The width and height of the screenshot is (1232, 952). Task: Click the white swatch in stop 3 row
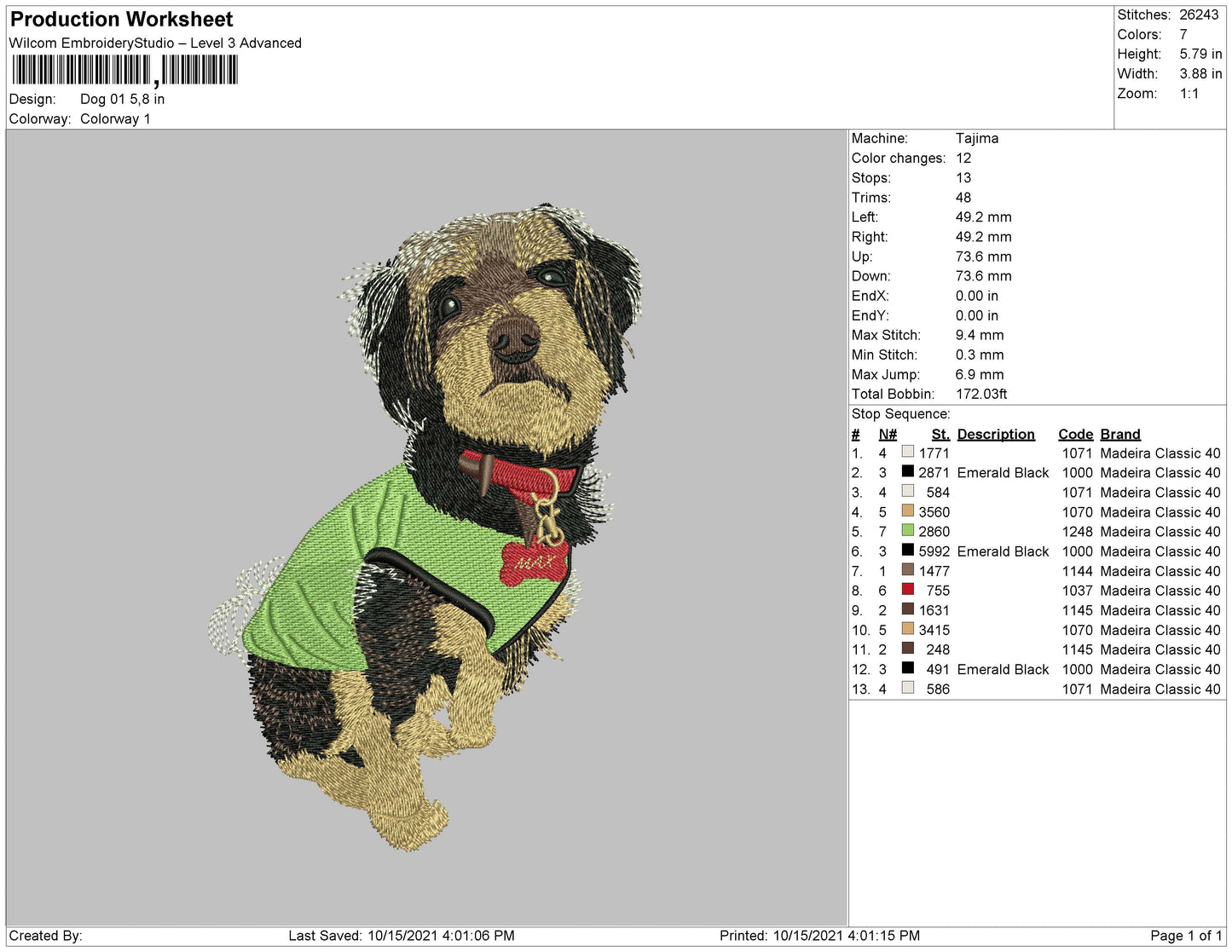(908, 491)
